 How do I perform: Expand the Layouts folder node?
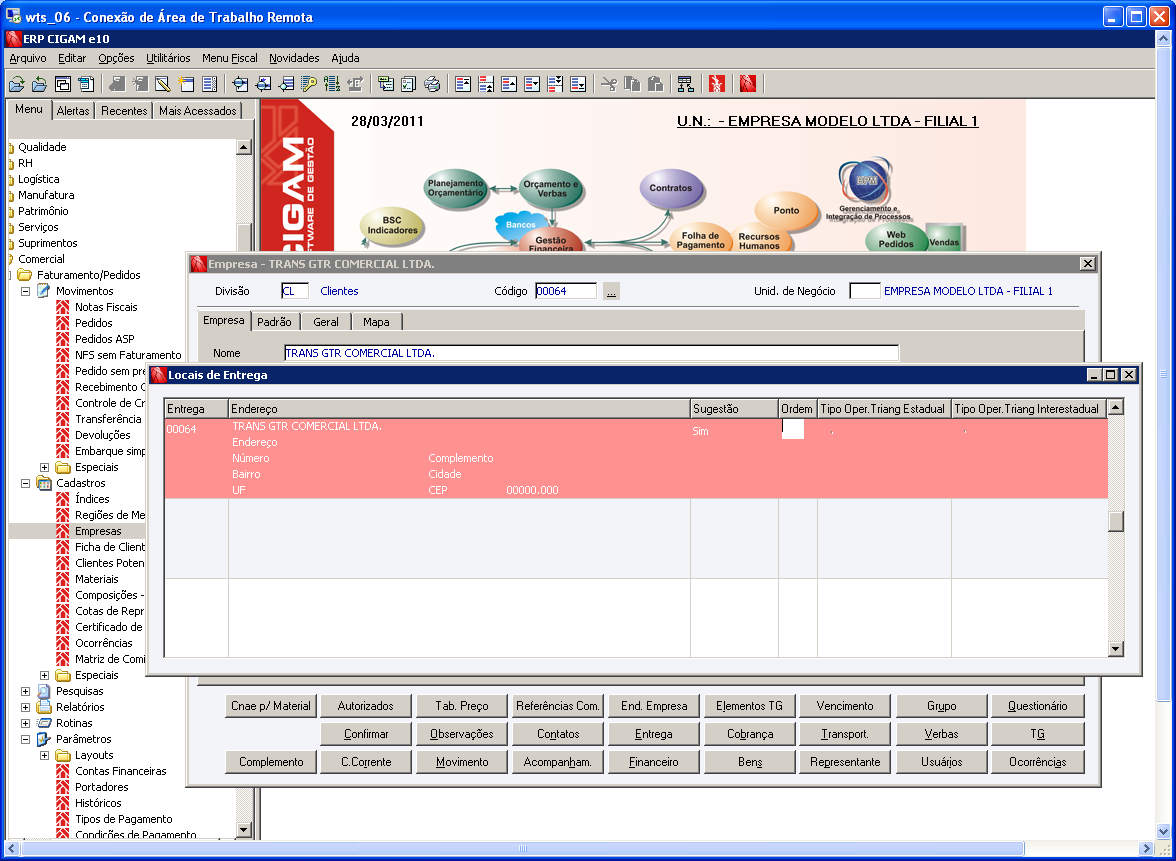pos(44,755)
